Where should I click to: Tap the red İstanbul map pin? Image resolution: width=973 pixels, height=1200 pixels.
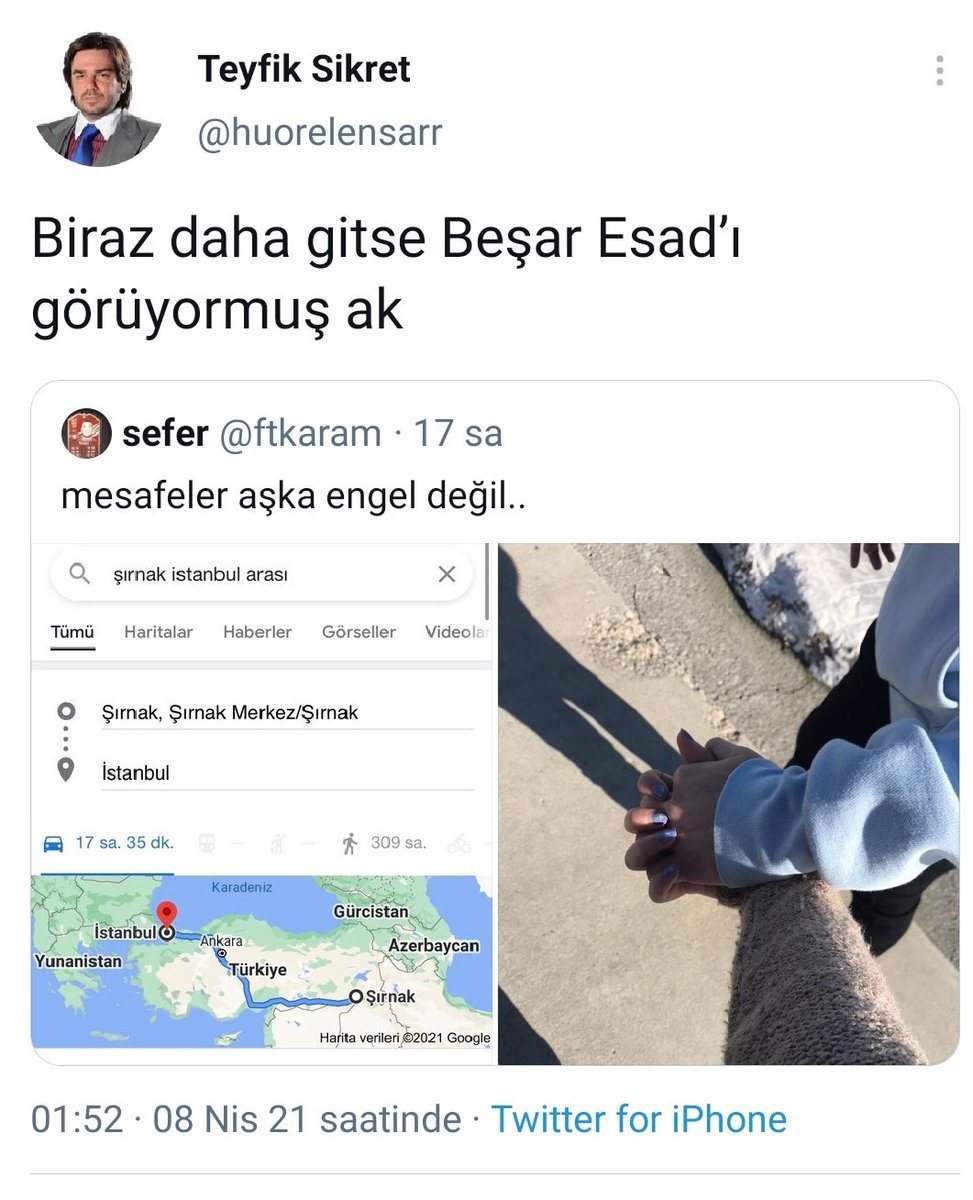167,917
